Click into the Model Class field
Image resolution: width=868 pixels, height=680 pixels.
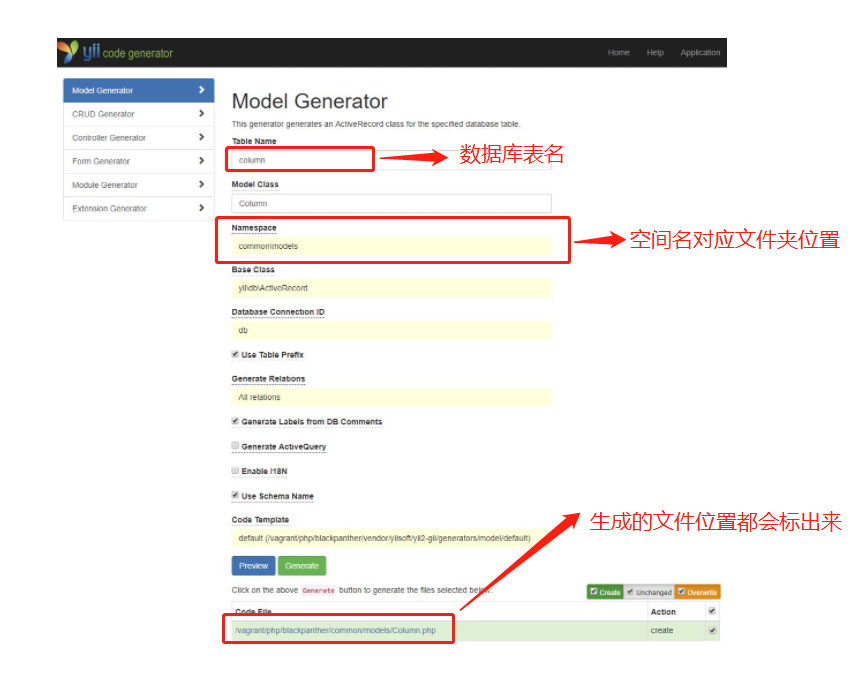[391, 203]
